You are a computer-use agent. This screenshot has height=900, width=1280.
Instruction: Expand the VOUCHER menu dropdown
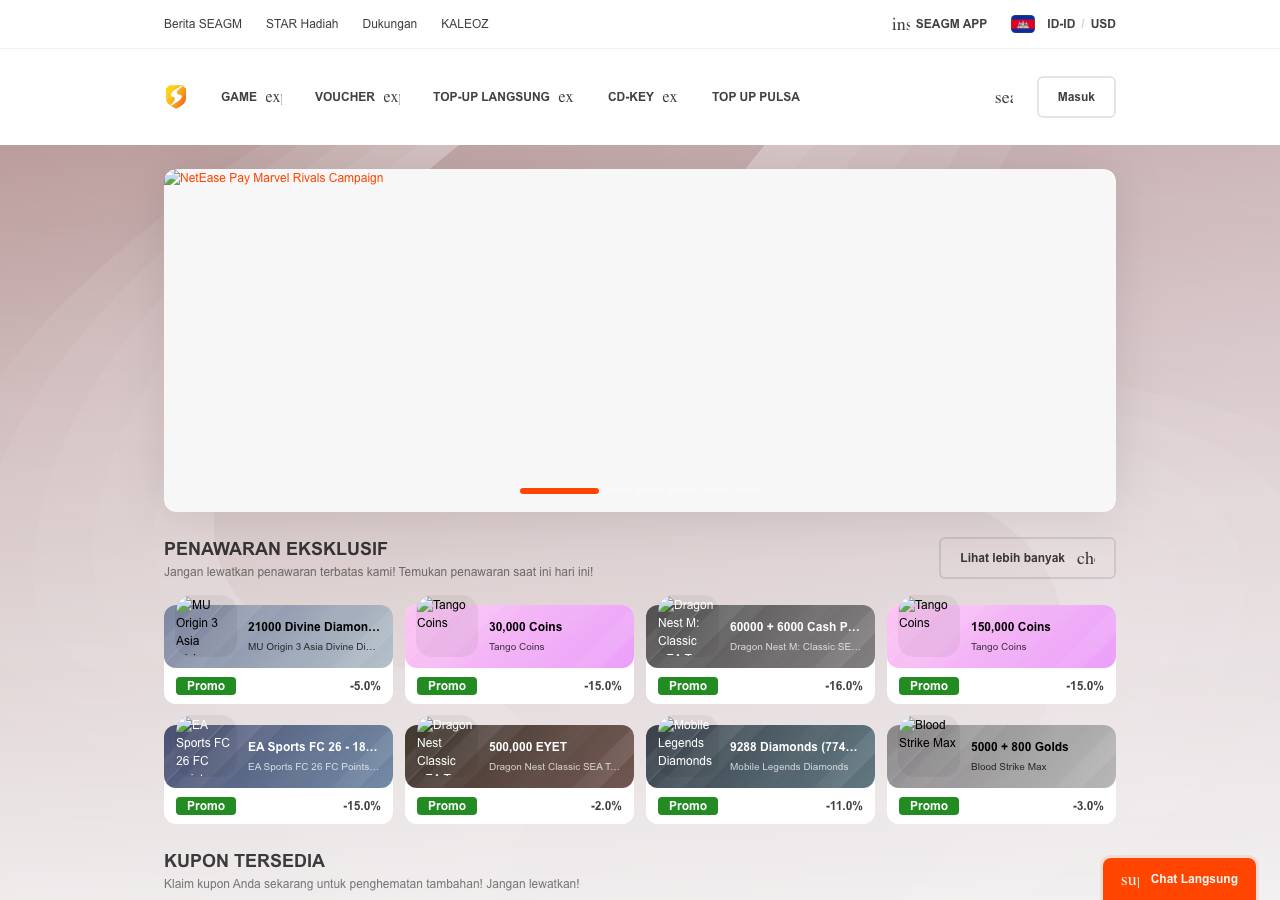[x=392, y=97]
